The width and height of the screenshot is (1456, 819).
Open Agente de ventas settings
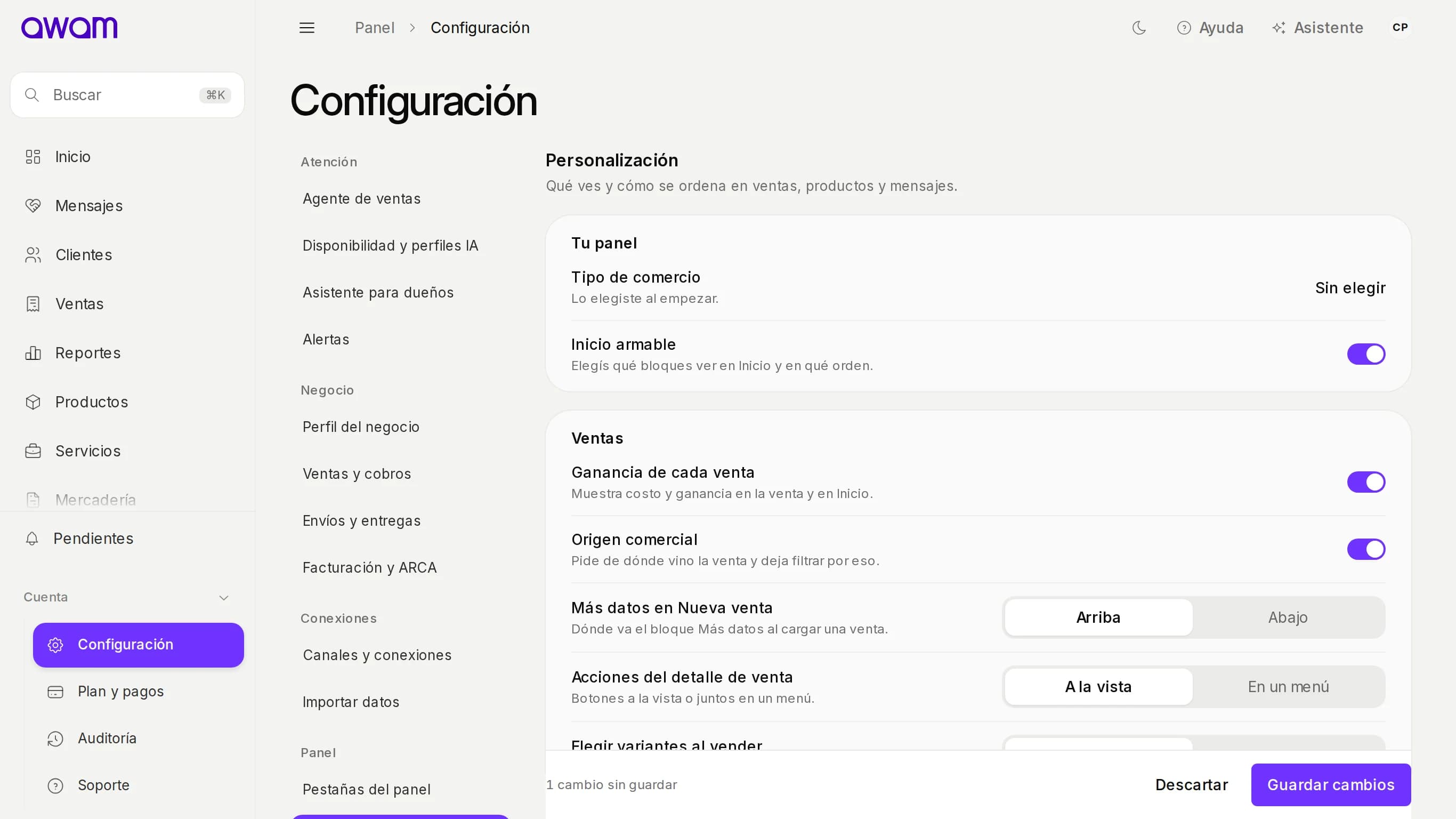[400, 198]
